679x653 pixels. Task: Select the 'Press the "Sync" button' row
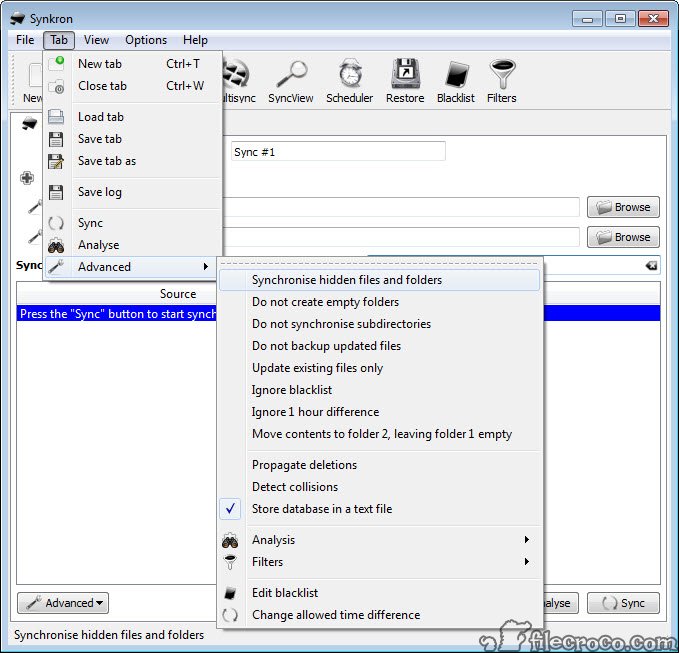click(117, 314)
